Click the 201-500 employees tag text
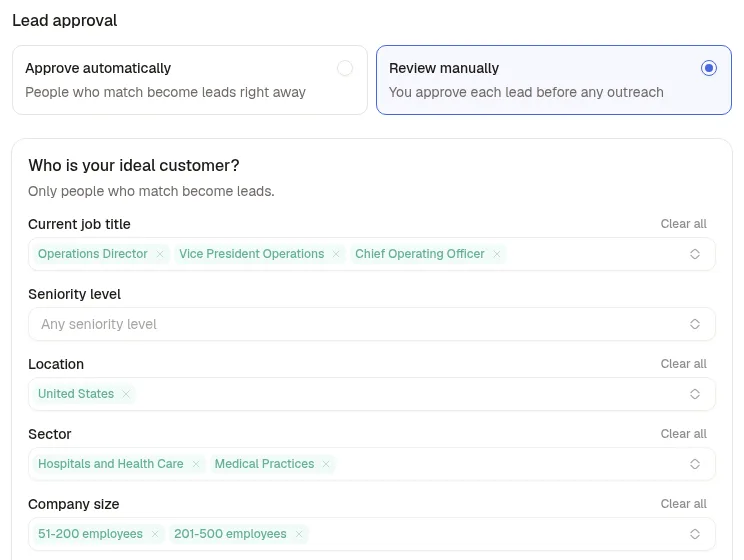744x560 pixels. pyautogui.click(x=230, y=534)
